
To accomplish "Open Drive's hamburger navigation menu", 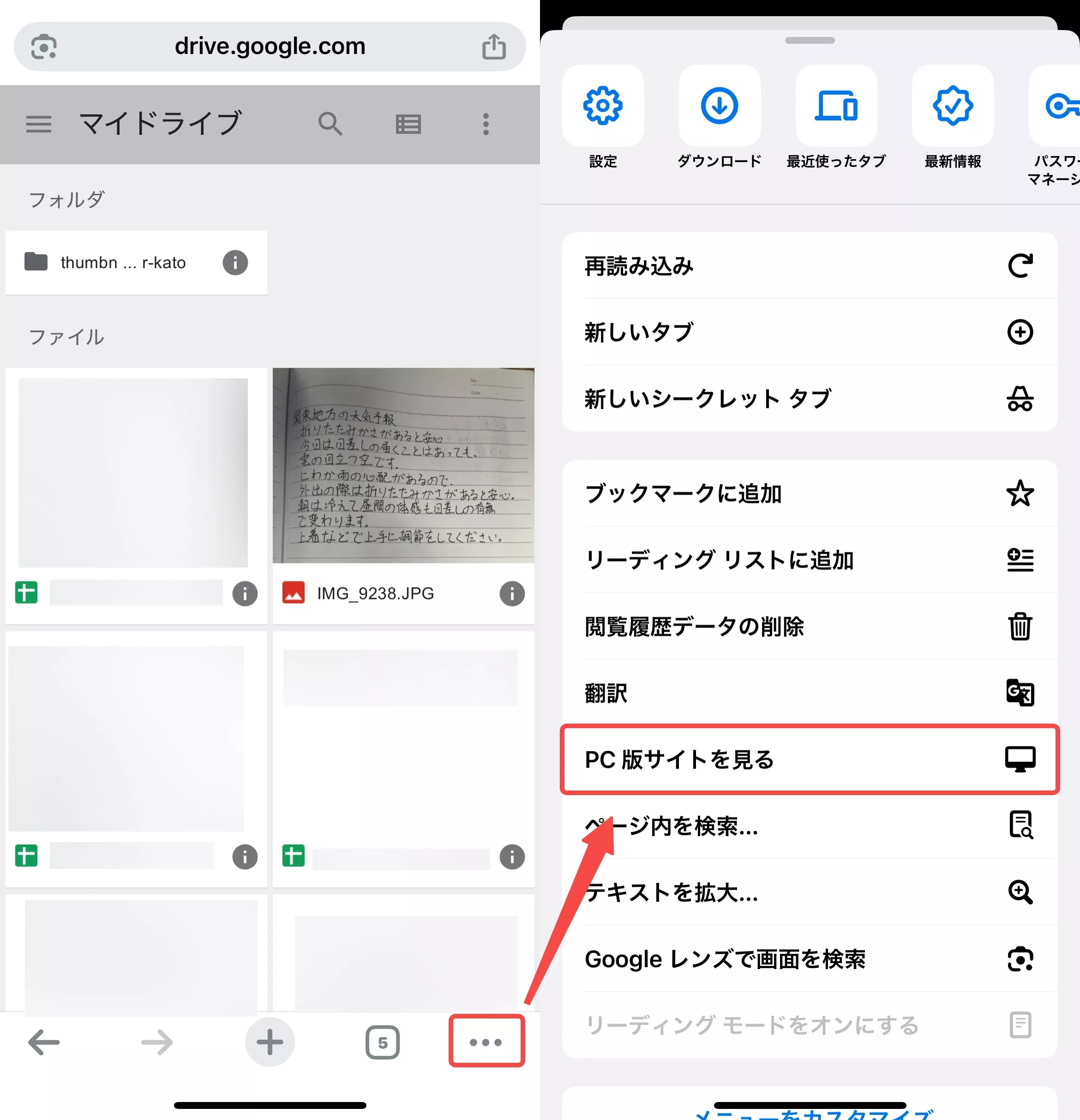I will point(39,124).
